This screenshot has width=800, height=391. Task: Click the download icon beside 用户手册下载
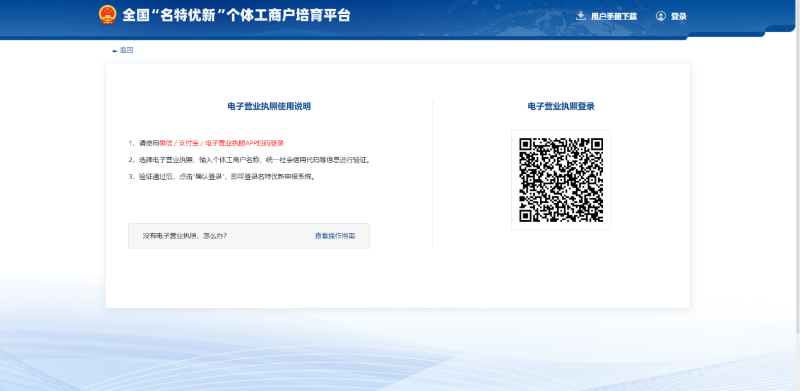[x=581, y=16]
